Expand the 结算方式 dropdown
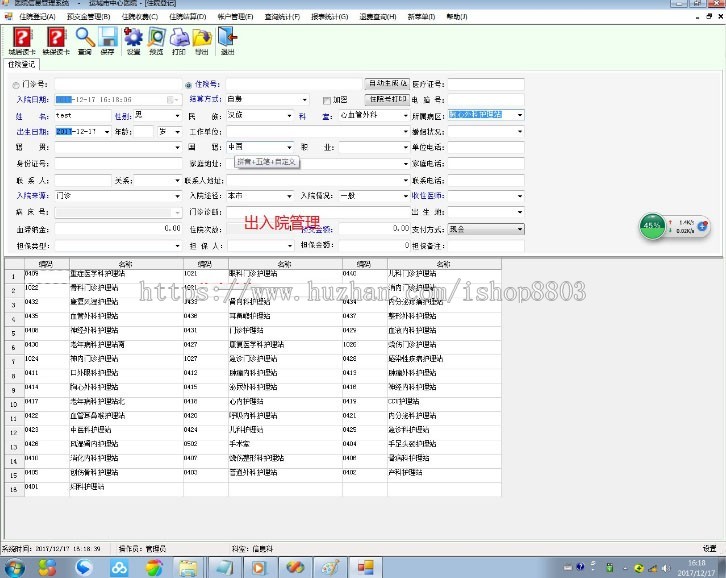 pyautogui.click(x=304, y=100)
